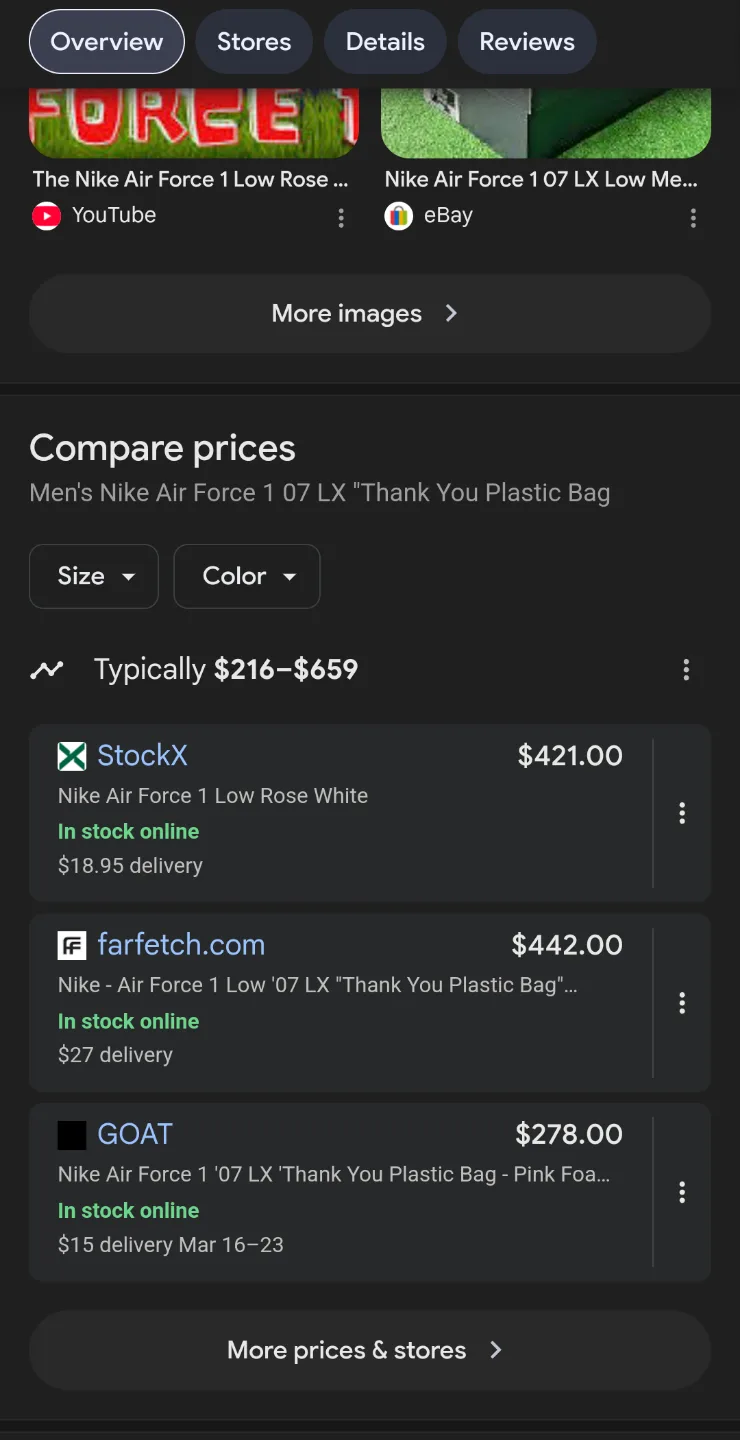The image size is (740, 1440).
Task: Open the YouTube video result menu
Action: click(x=341, y=218)
